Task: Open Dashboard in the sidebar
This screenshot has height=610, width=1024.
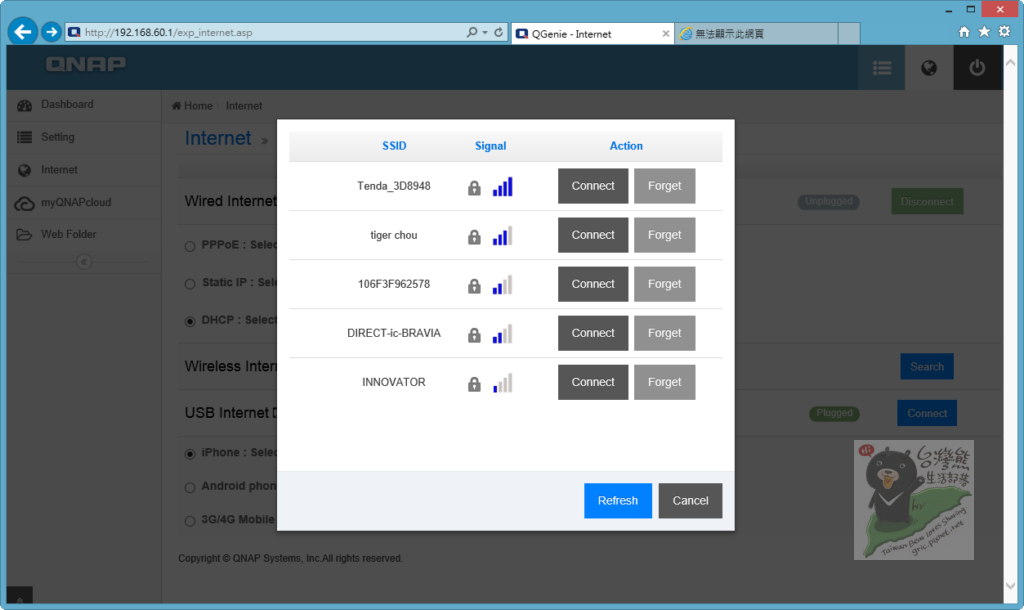Action: point(84,104)
